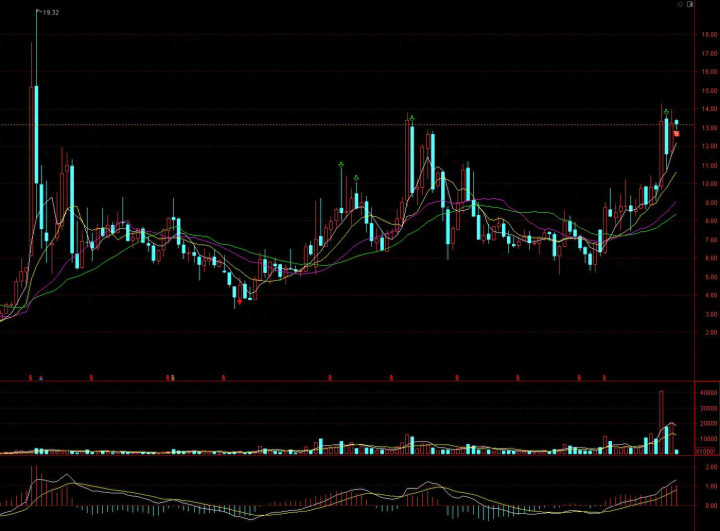
Task: Click the 12.00 price axis label
Action: [709, 146]
